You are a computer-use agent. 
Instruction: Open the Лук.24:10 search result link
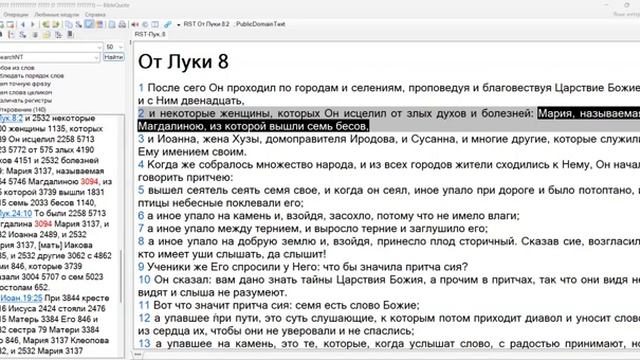click(x=16, y=213)
